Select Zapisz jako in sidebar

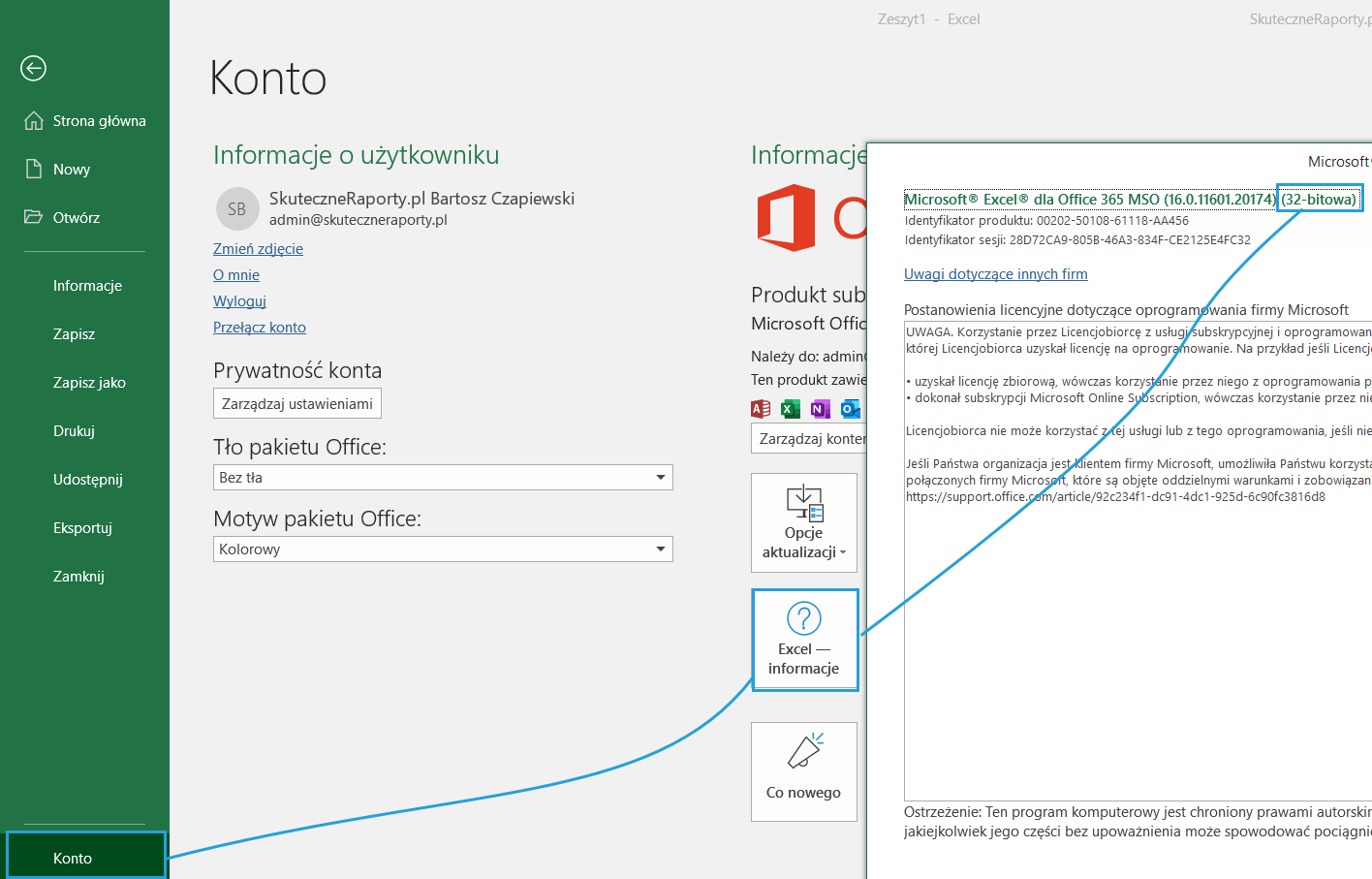coord(89,383)
